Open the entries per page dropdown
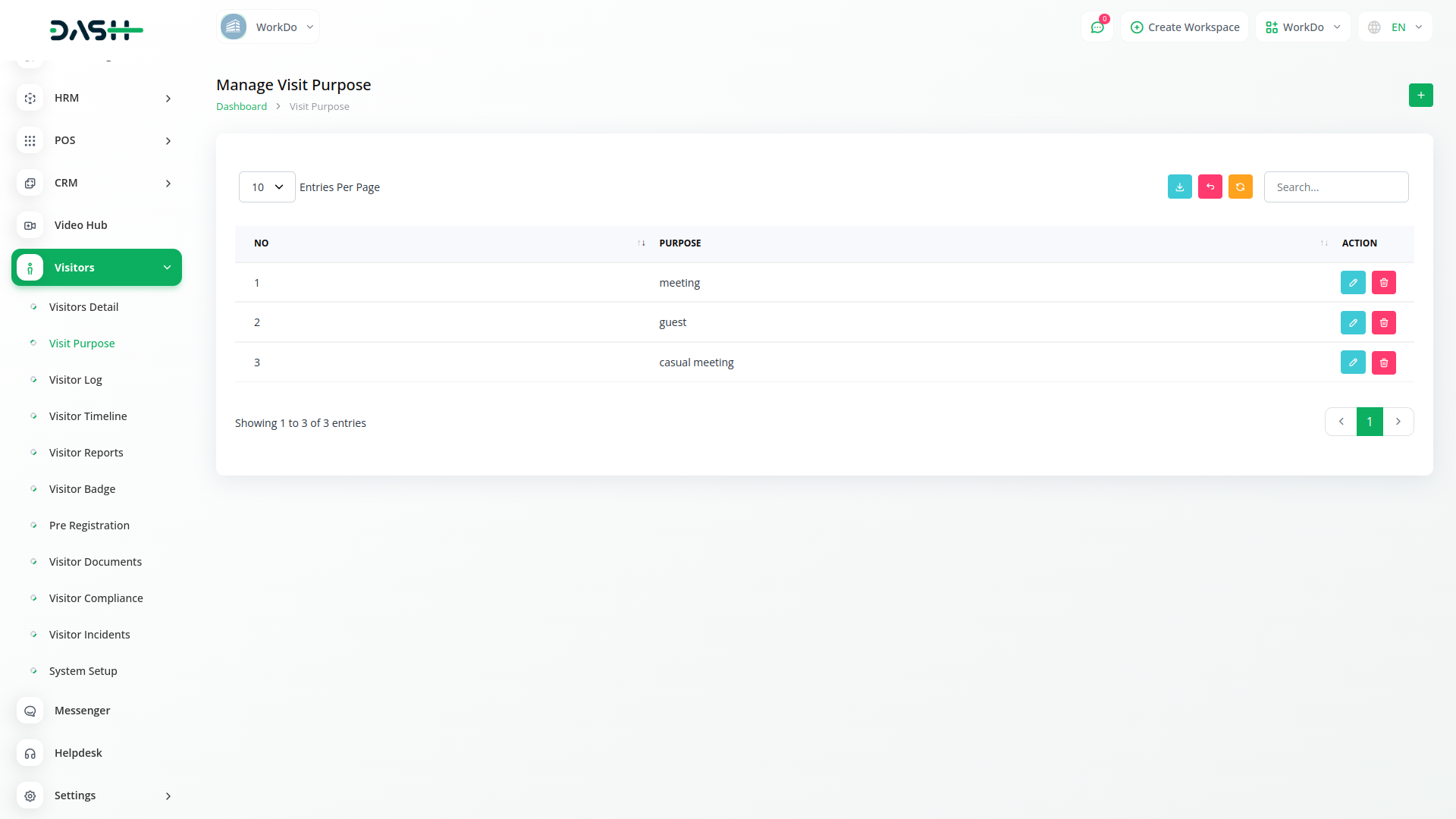The image size is (1456, 819). tap(267, 187)
